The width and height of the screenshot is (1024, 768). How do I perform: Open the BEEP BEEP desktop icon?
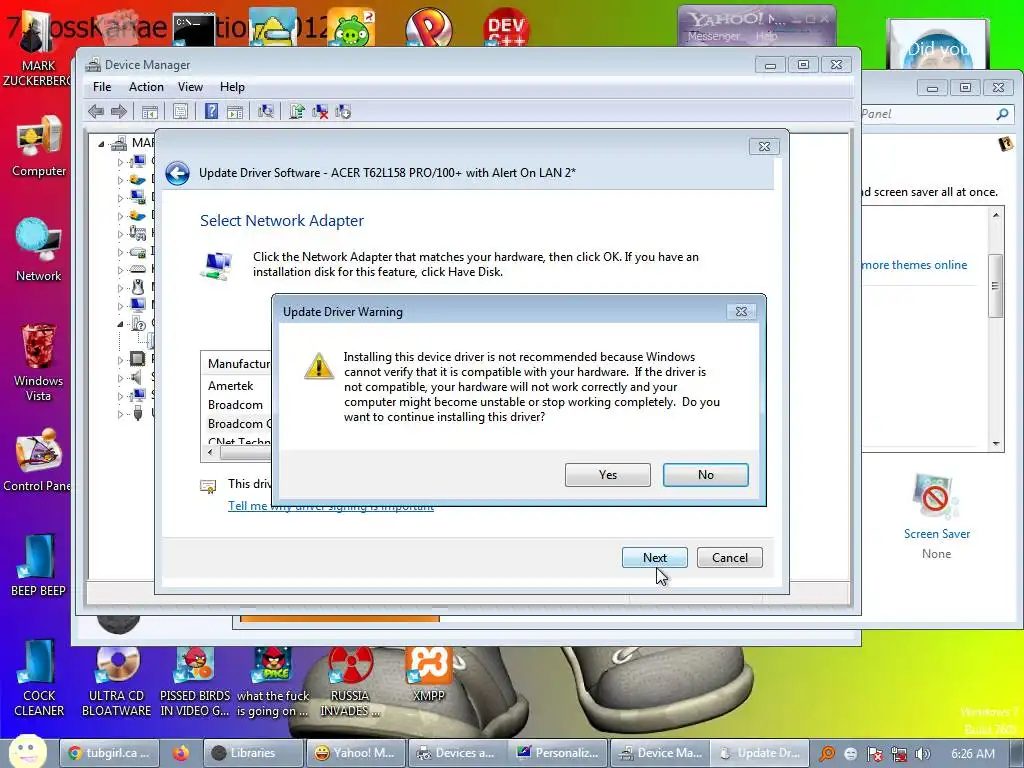click(38, 566)
